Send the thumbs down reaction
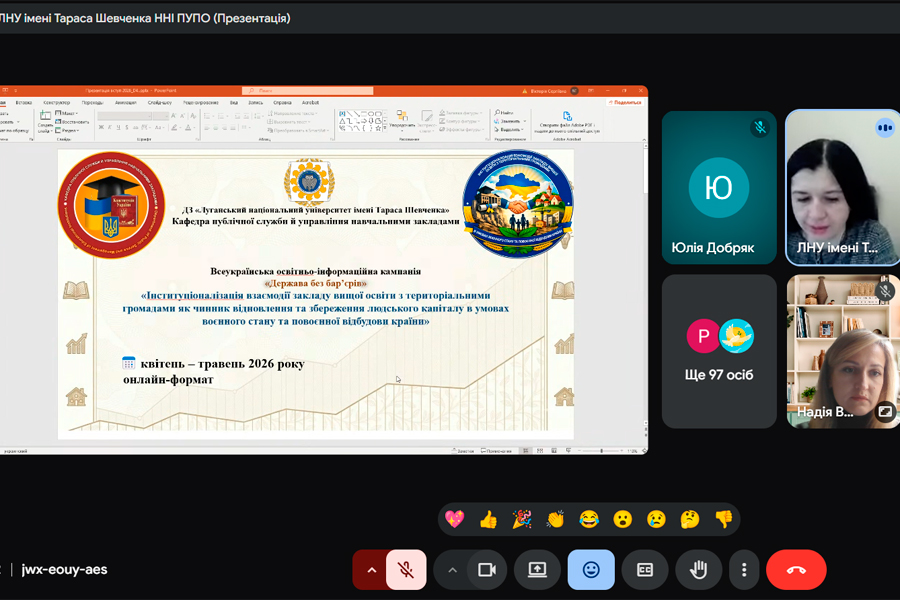The height and width of the screenshot is (600, 900). click(x=724, y=519)
